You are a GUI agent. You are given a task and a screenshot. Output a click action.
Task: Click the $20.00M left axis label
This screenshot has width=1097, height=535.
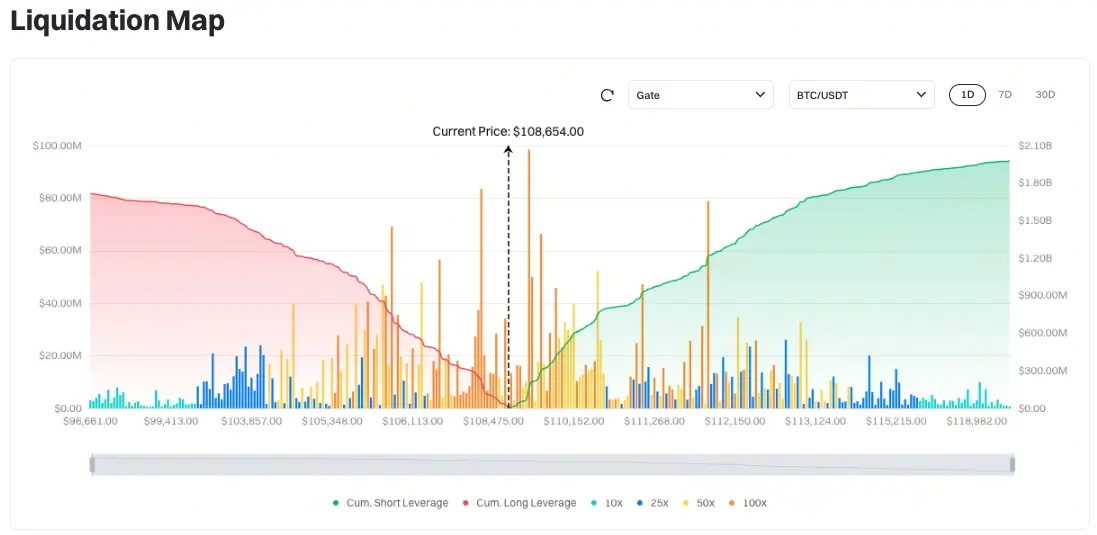pyautogui.click(x=59, y=355)
